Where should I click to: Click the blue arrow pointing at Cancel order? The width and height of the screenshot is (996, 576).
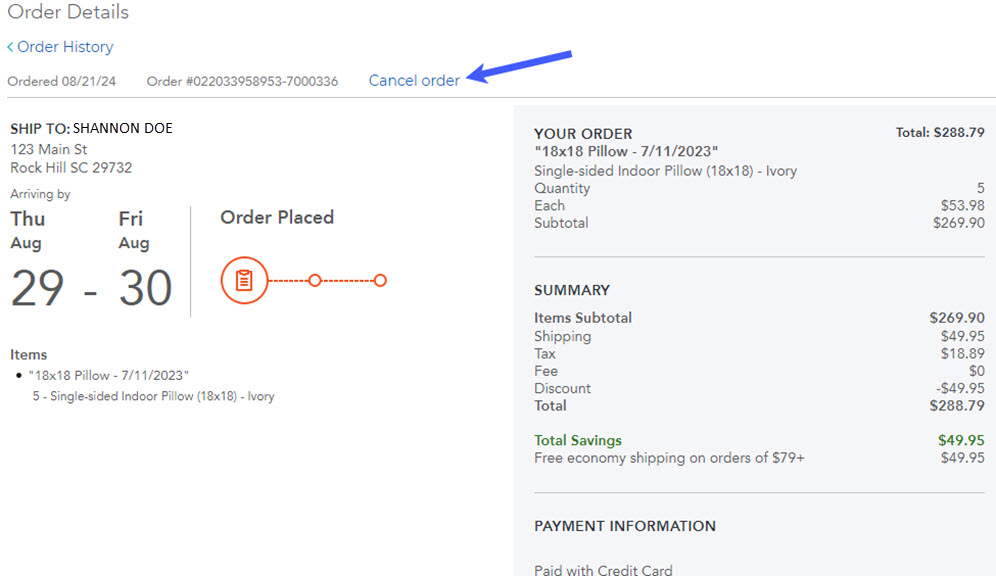pos(520,65)
